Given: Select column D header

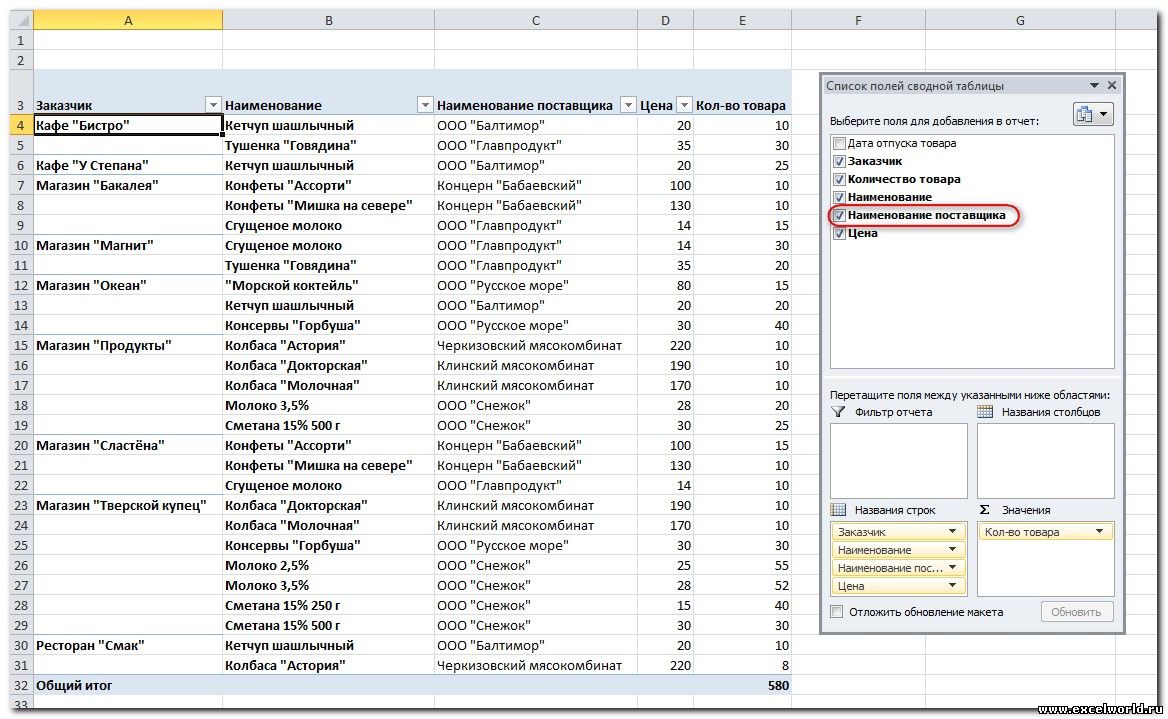Looking at the screenshot, I should [x=665, y=20].
